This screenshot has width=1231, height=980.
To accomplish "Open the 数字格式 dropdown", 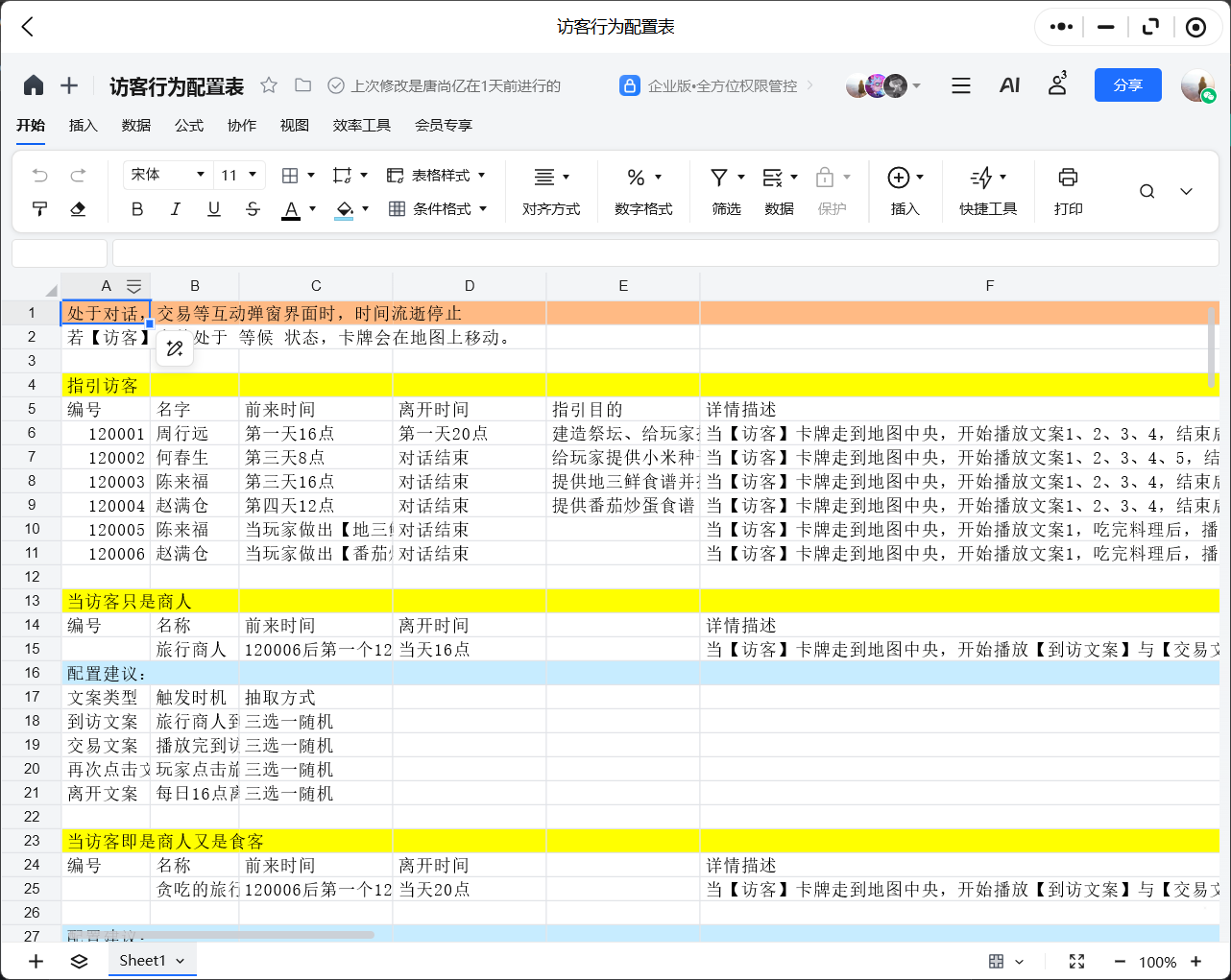I will 643,191.
